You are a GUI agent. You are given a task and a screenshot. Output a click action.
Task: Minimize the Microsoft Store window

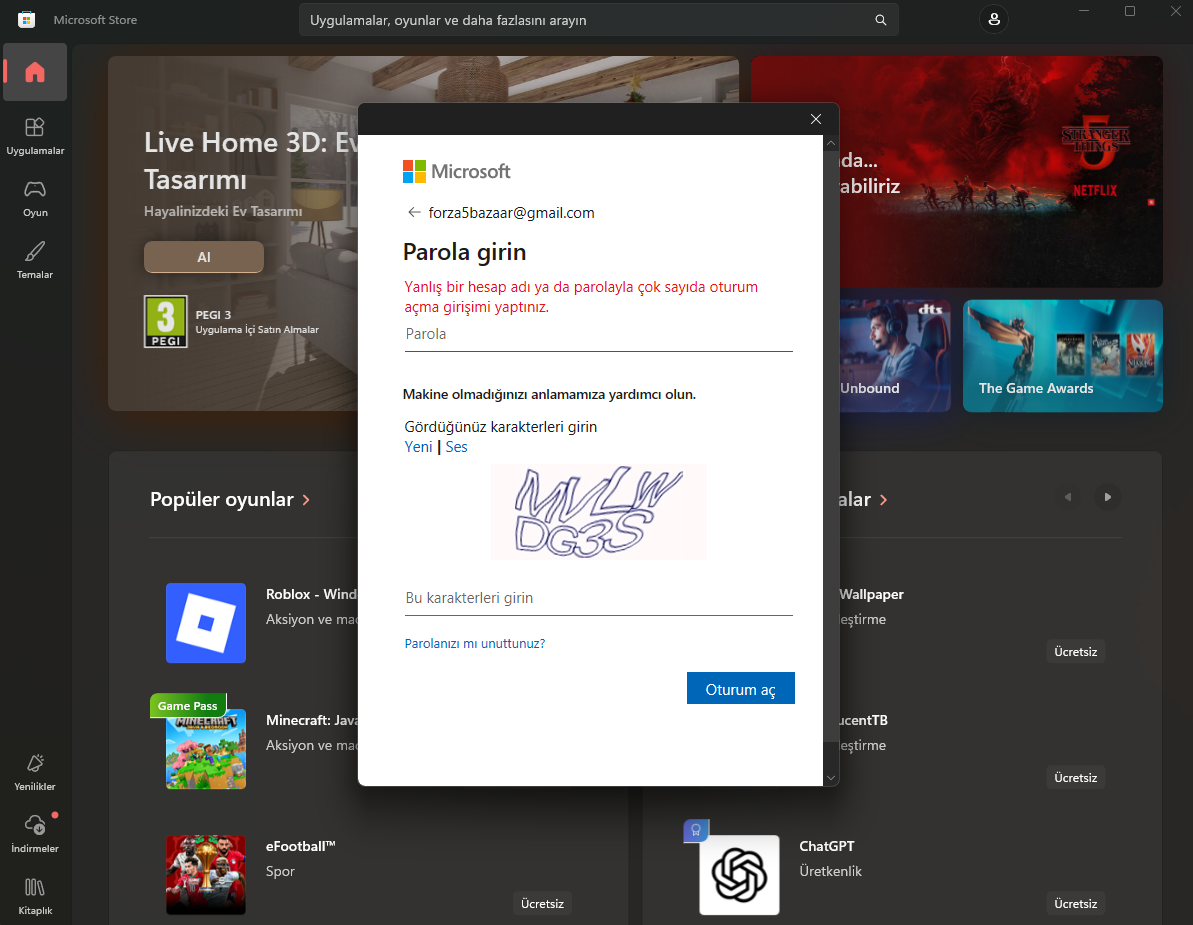[1084, 11]
